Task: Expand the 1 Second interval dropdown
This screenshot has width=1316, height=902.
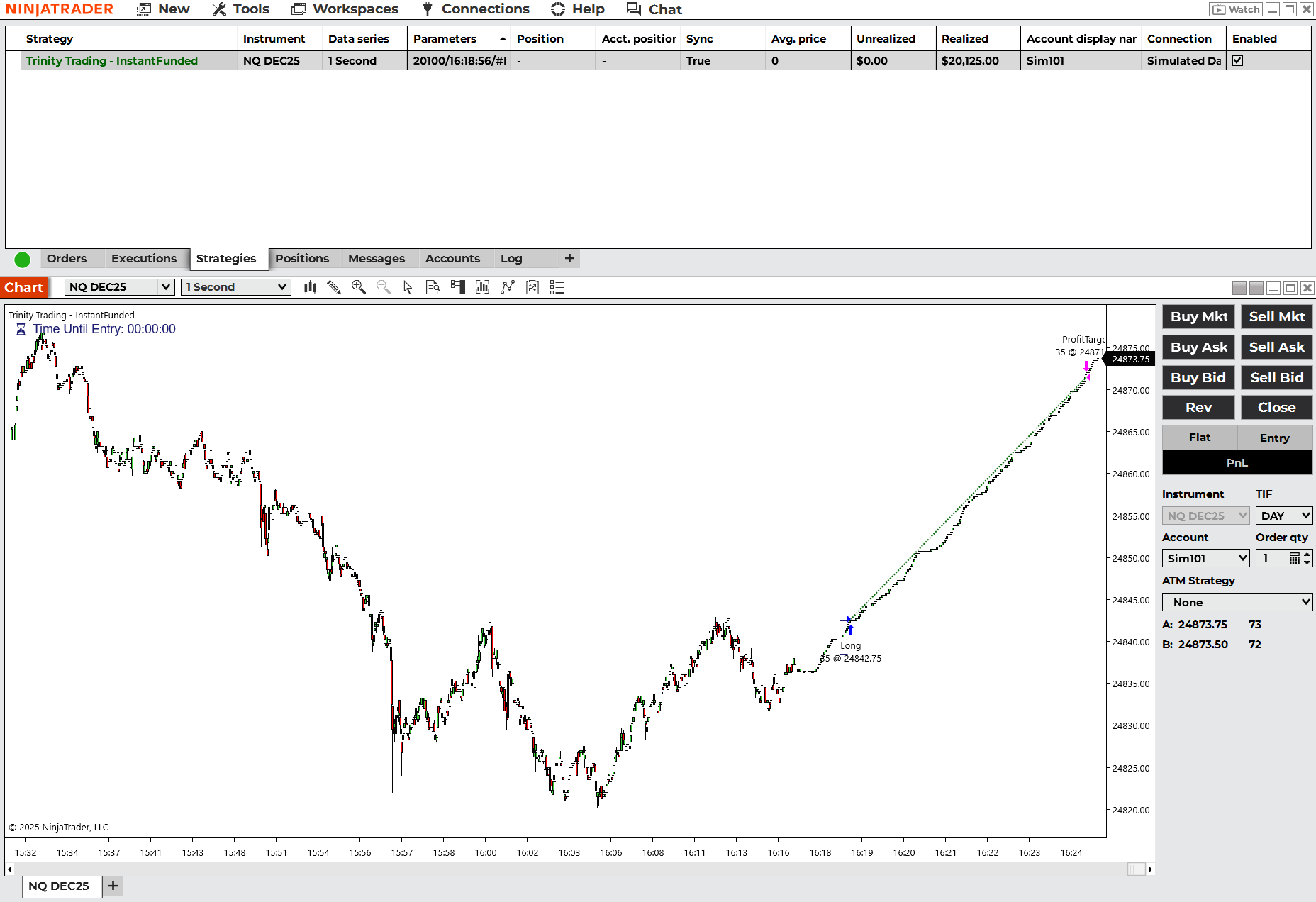Action: 235,287
